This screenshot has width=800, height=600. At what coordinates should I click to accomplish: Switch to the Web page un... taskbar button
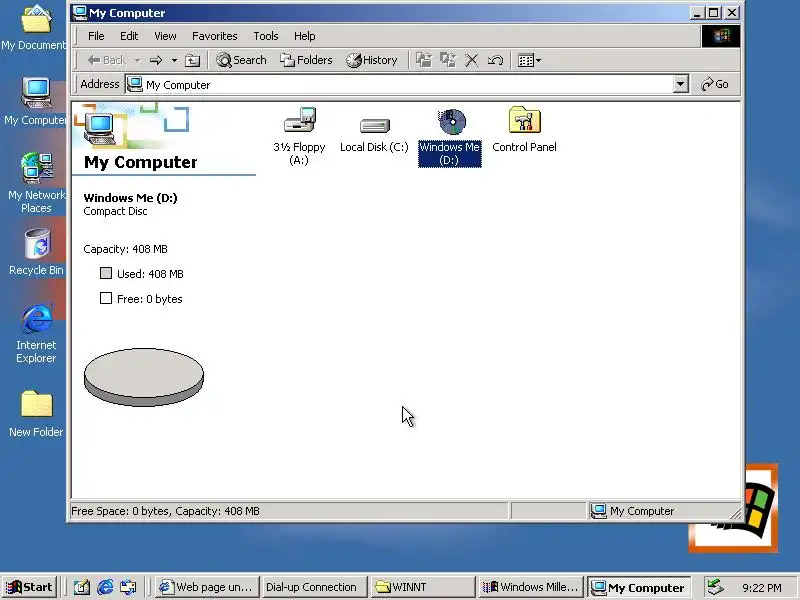tap(206, 587)
